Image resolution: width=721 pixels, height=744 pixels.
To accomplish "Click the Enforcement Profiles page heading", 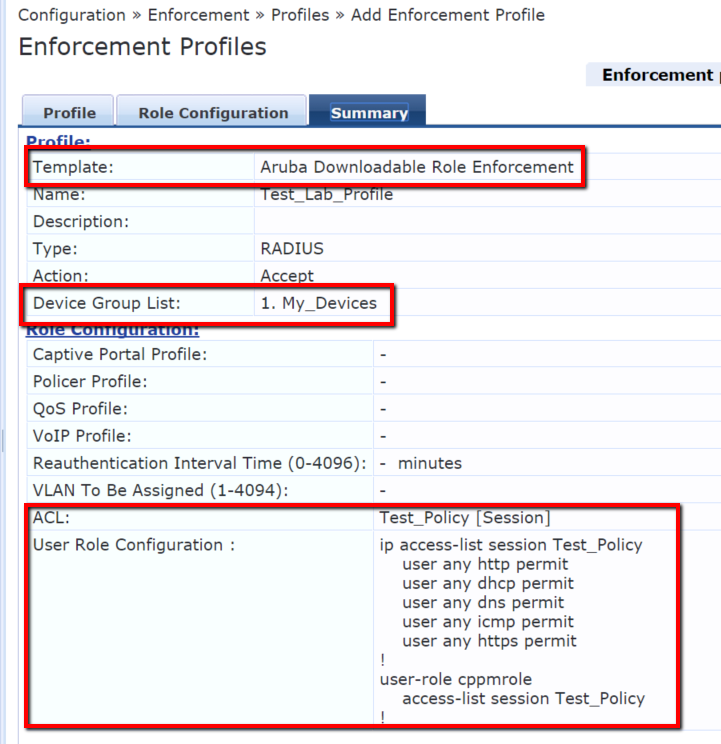I will (142, 47).
